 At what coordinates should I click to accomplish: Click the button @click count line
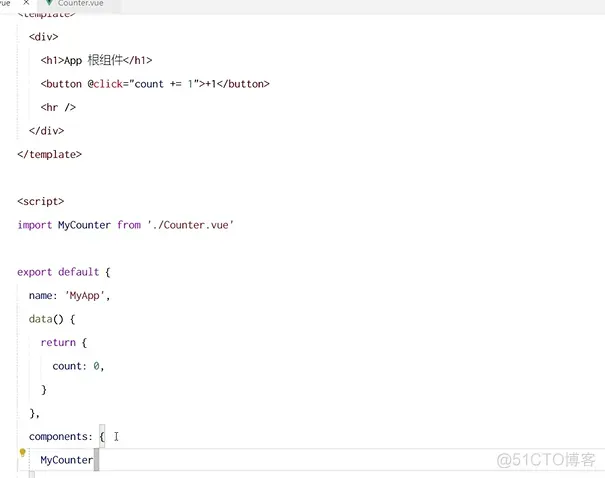coord(155,84)
